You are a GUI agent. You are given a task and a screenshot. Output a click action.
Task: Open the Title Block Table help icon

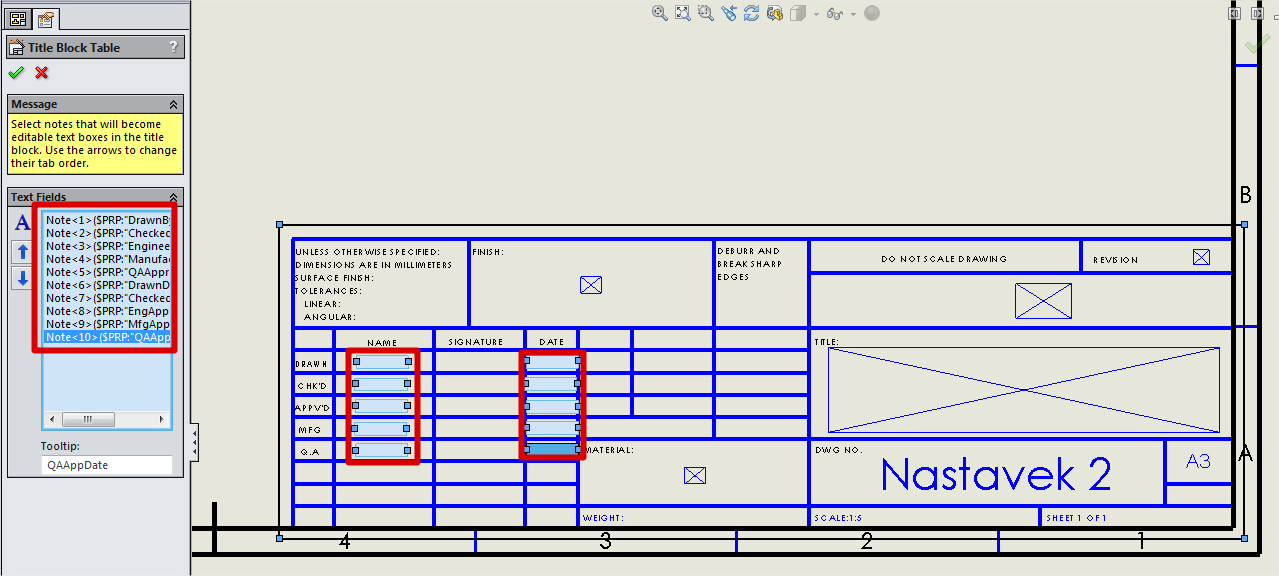(173, 47)
